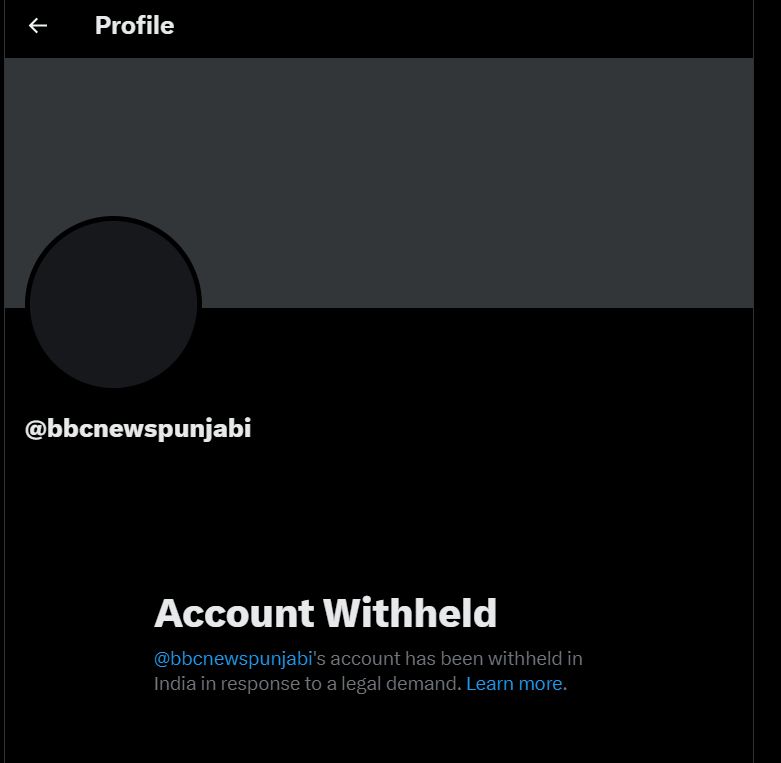Viewport: 781px width, 763px height.
Task: Click the Account Withheld heading
Action: point(325,613)
